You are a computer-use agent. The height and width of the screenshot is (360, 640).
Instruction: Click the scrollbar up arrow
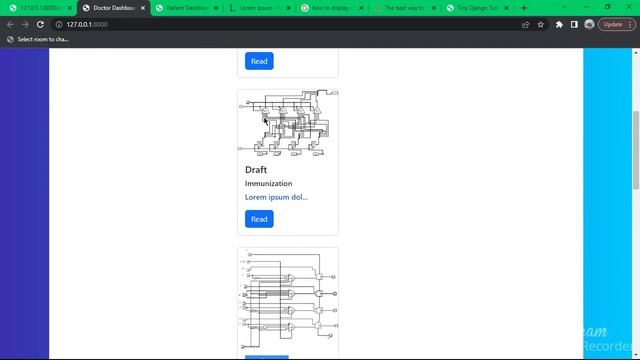(636, 52)
